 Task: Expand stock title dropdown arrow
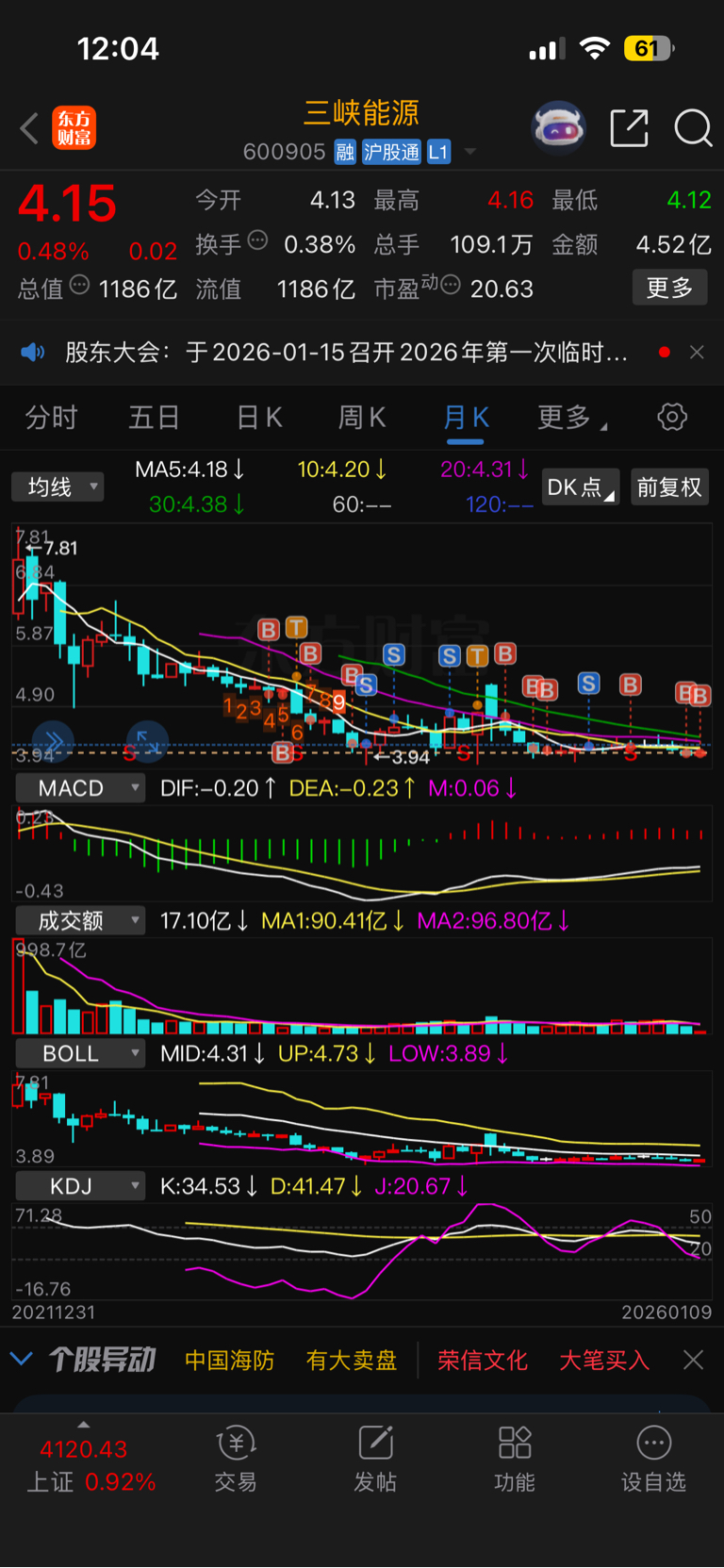tap(469, 152)
